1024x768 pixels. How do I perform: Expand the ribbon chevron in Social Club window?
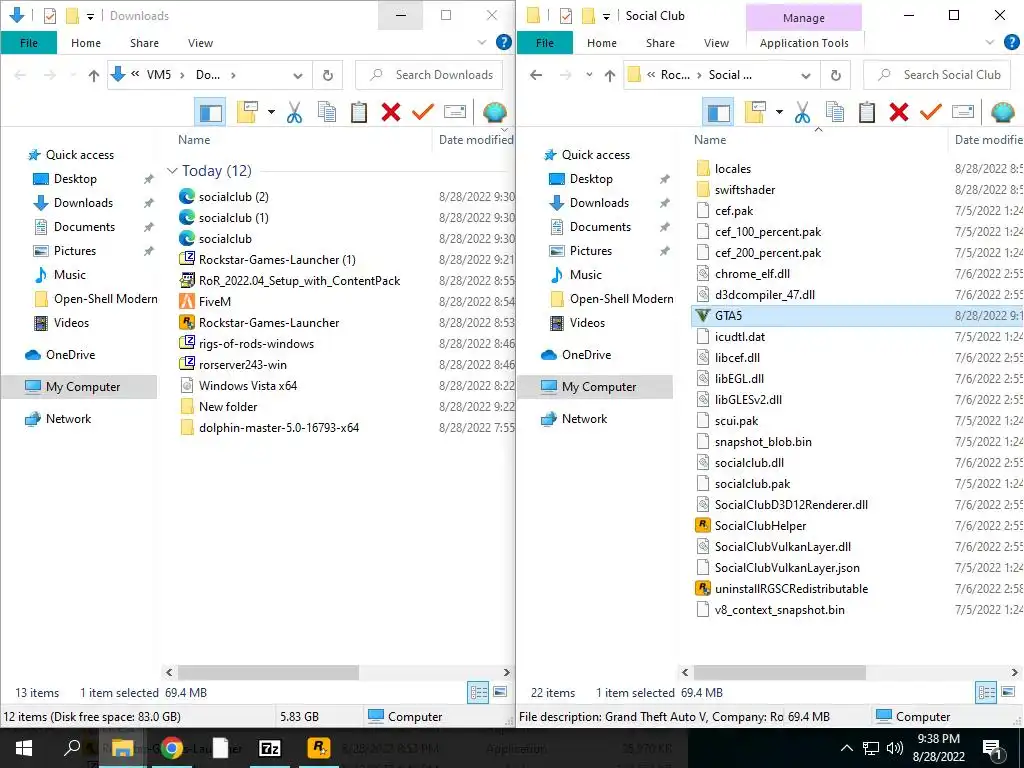(990, 42)
